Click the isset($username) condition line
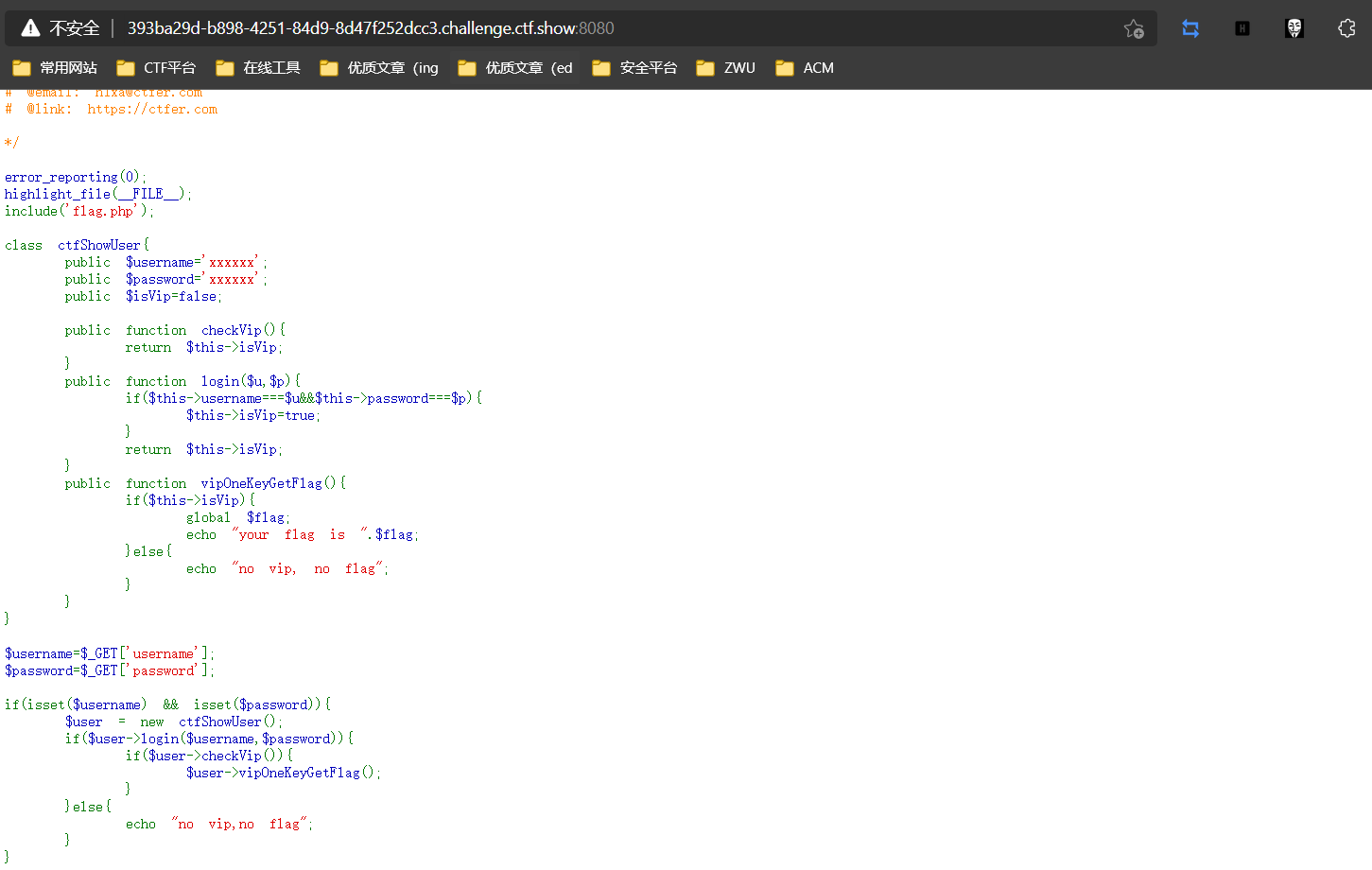This screenshot has height=870, width=1372. (168, 705)
